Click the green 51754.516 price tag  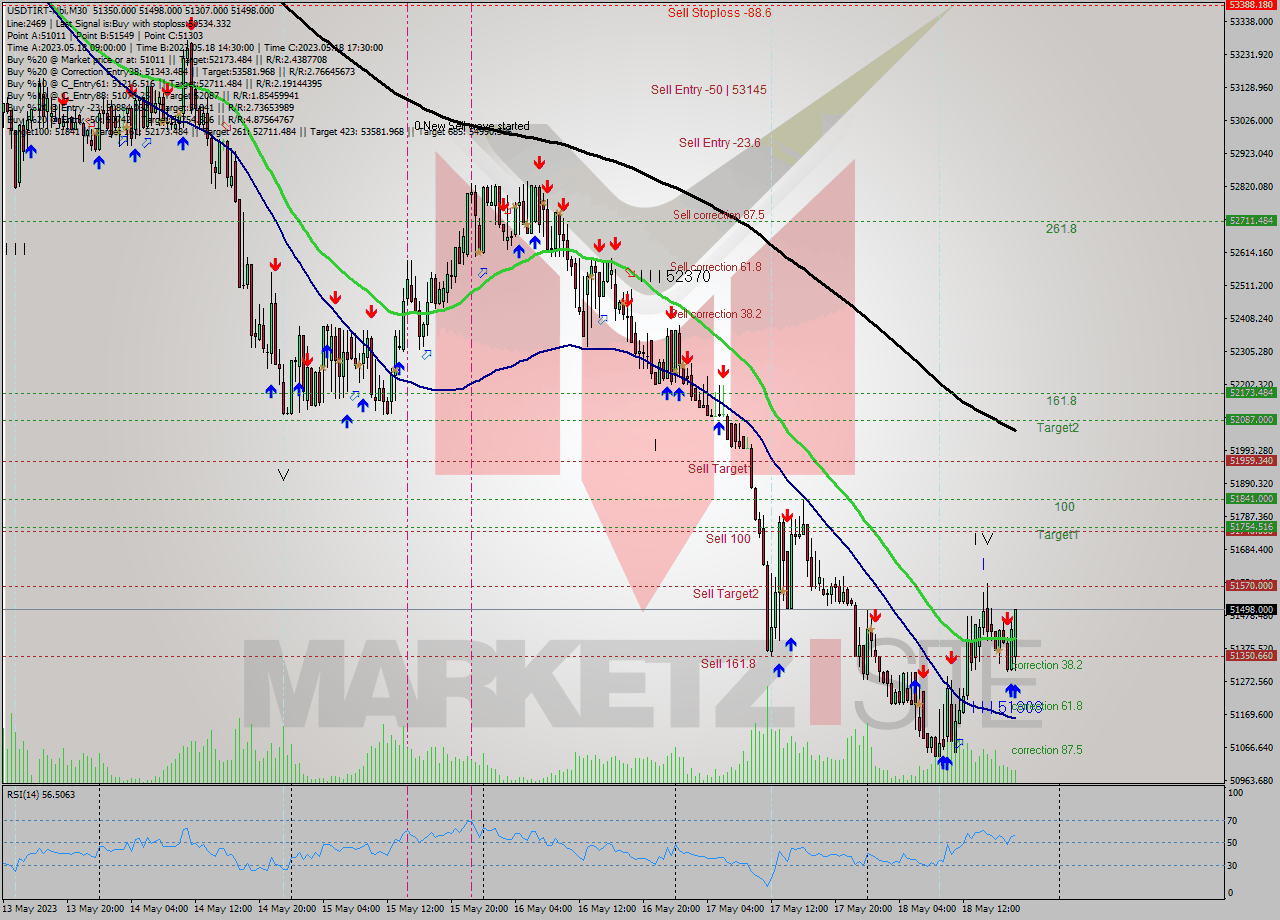1251,526
